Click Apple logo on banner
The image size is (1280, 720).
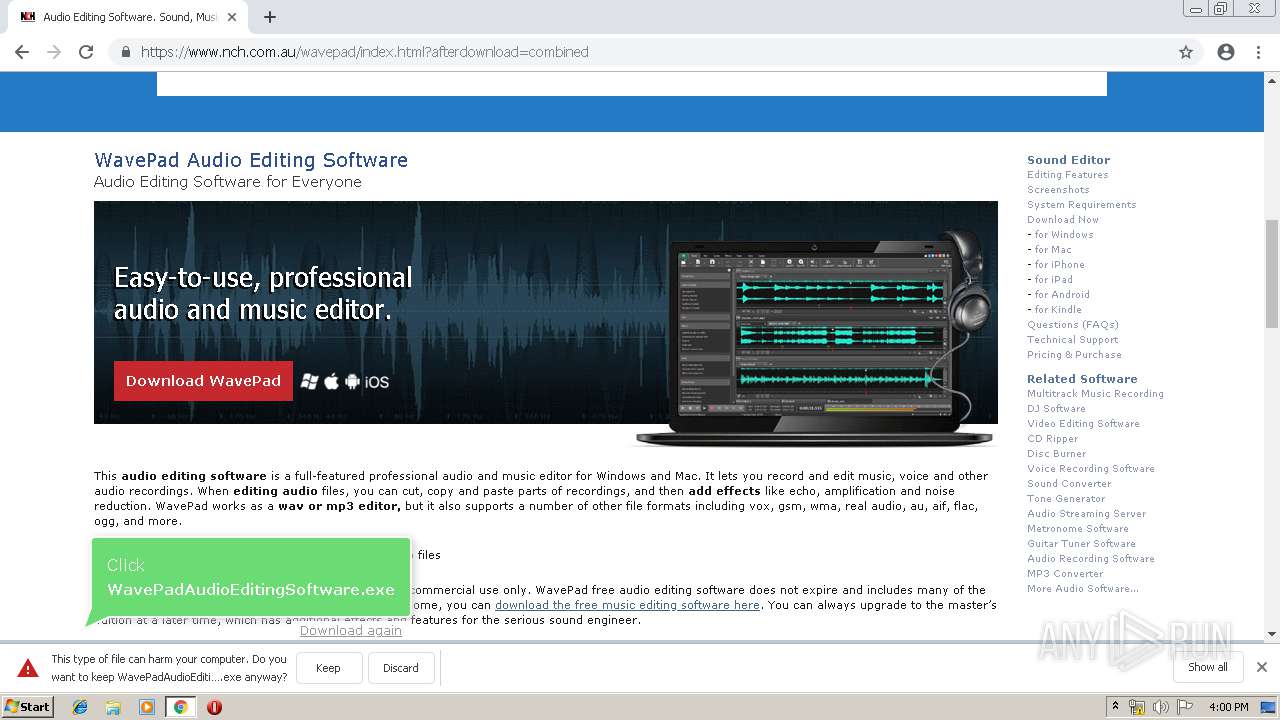[331, 381]
